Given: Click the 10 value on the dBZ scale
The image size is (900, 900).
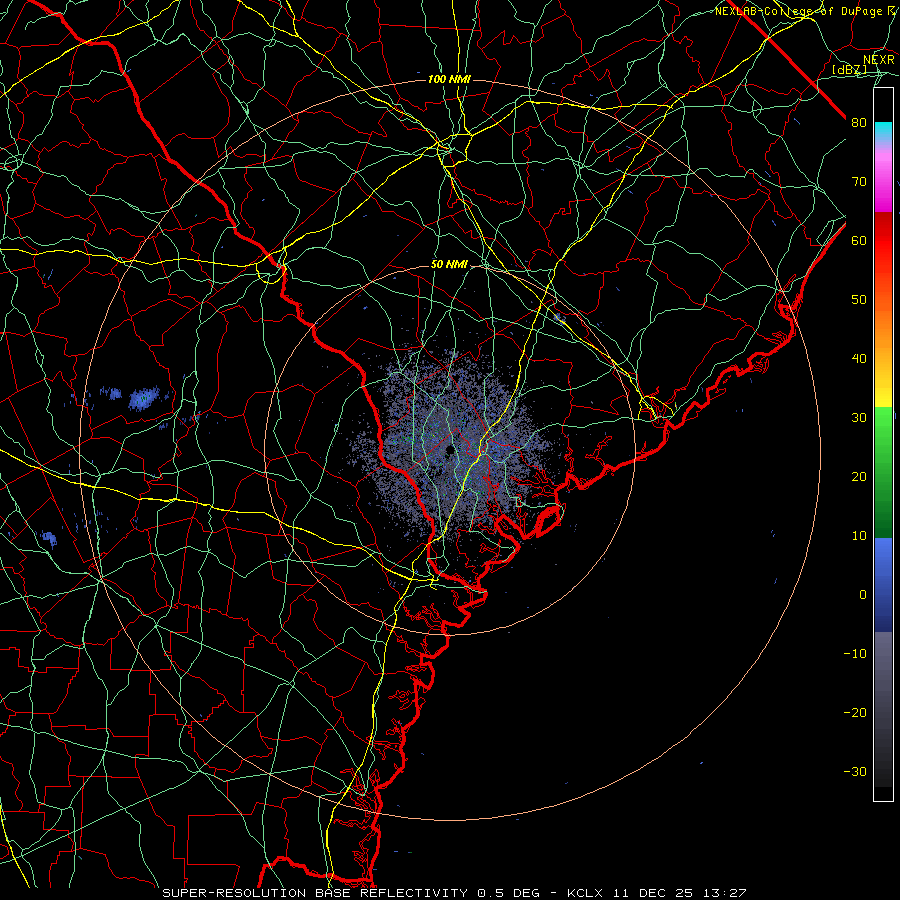Looking at the screenshot, I should tap(859, 536).
